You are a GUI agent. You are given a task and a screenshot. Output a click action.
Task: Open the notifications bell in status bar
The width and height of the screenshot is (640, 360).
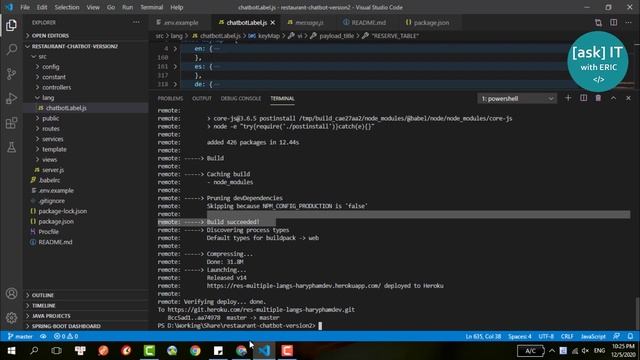630,336
